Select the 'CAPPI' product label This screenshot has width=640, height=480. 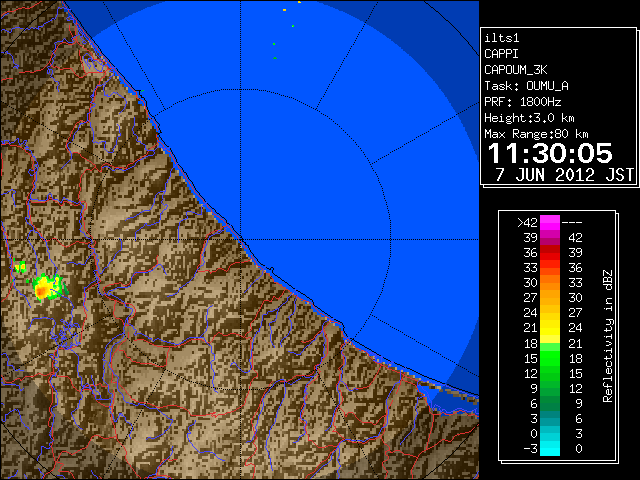[501, 54]
